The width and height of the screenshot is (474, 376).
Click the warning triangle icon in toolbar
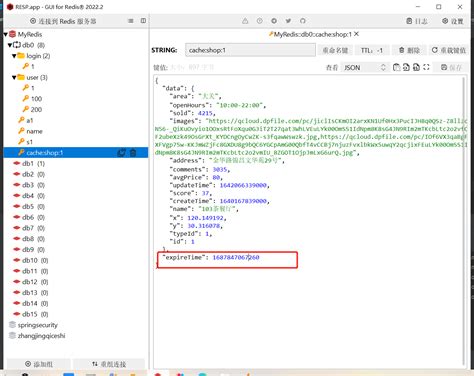click(245, 21)
